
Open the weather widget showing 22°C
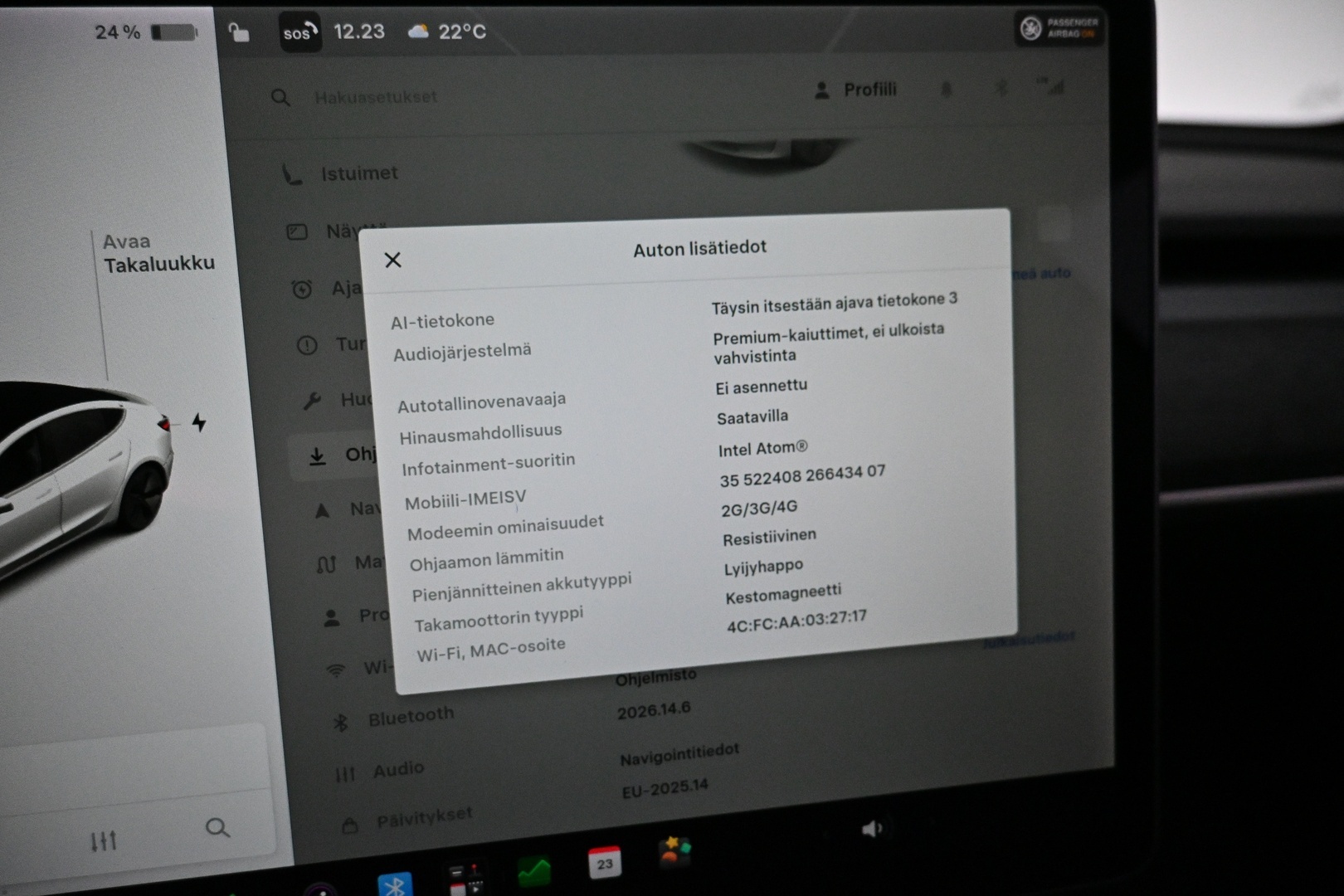tap(447, 32)
